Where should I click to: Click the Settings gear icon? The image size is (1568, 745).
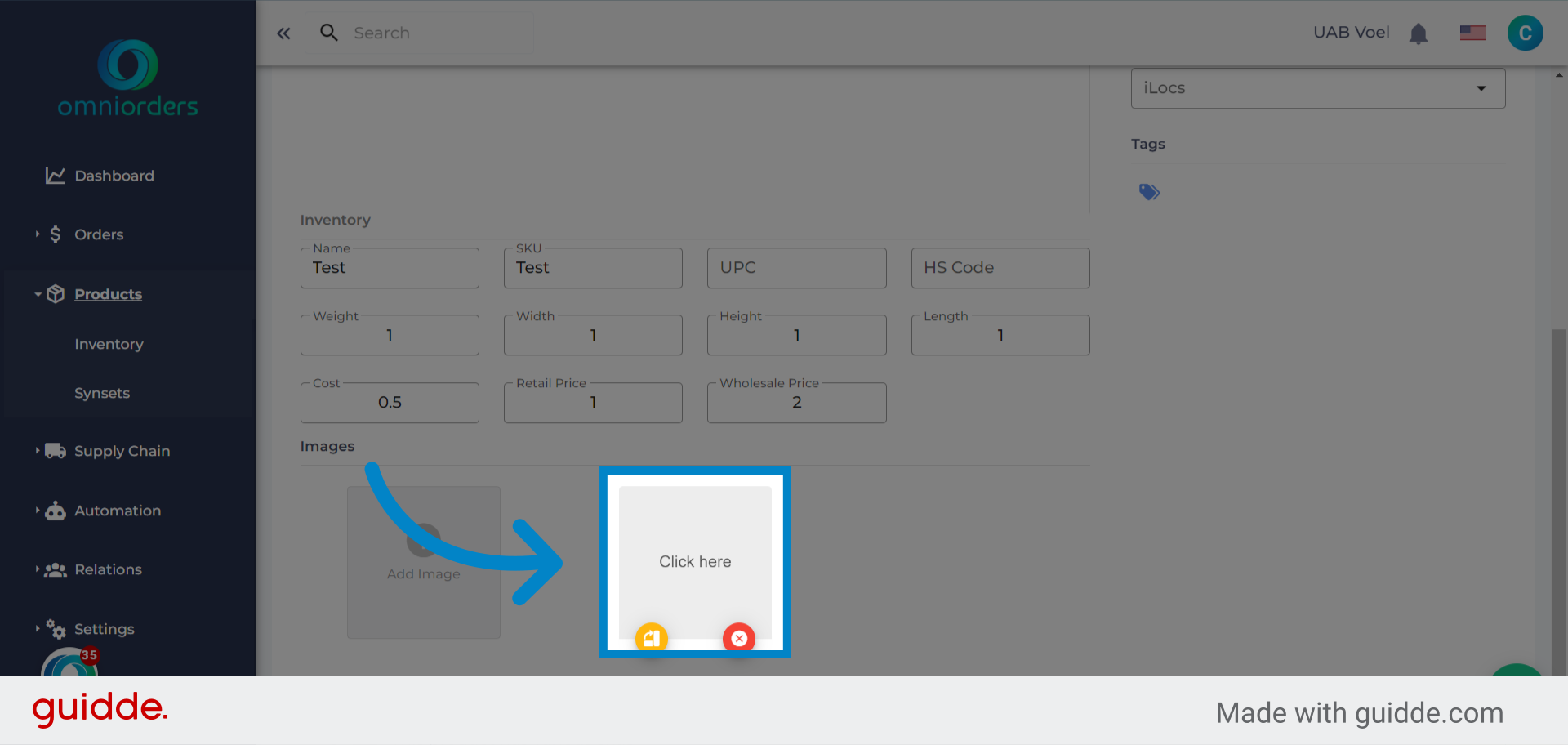click(55, 629)
